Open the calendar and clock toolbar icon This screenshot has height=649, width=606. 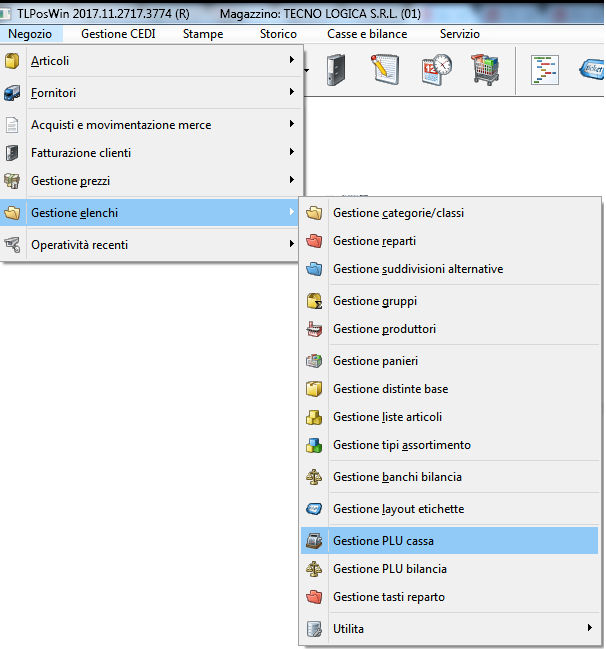pyautogui.click(x=436, y=71)
